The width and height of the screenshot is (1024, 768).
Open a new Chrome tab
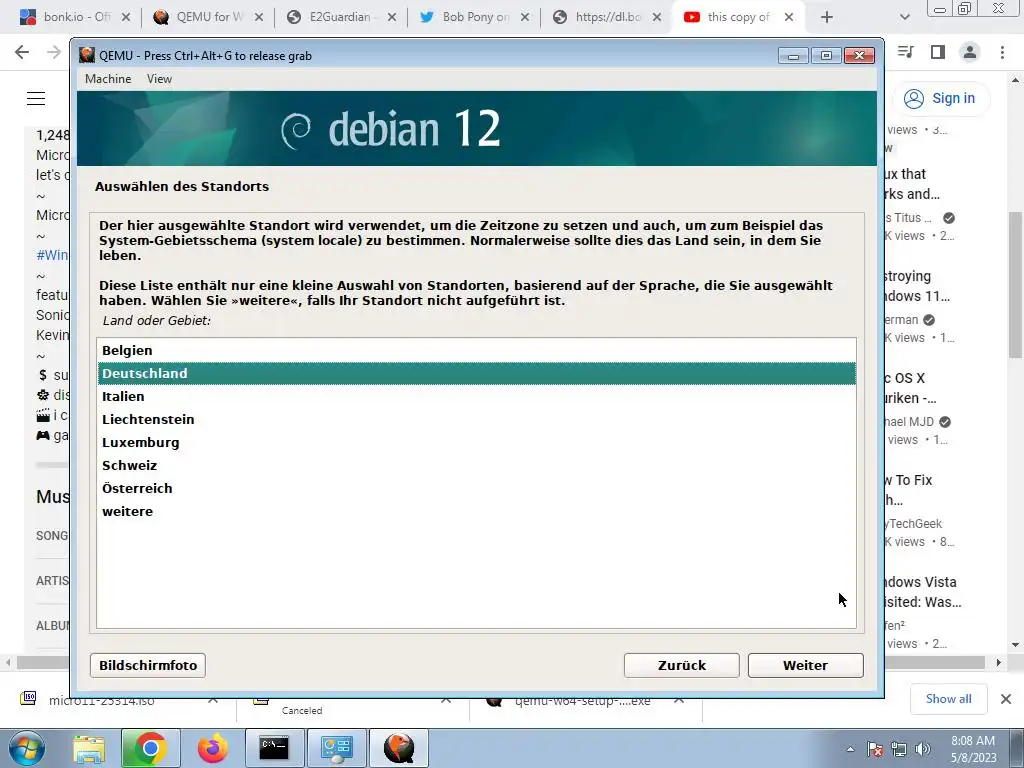pyautogui.click(x=827, y=17)
